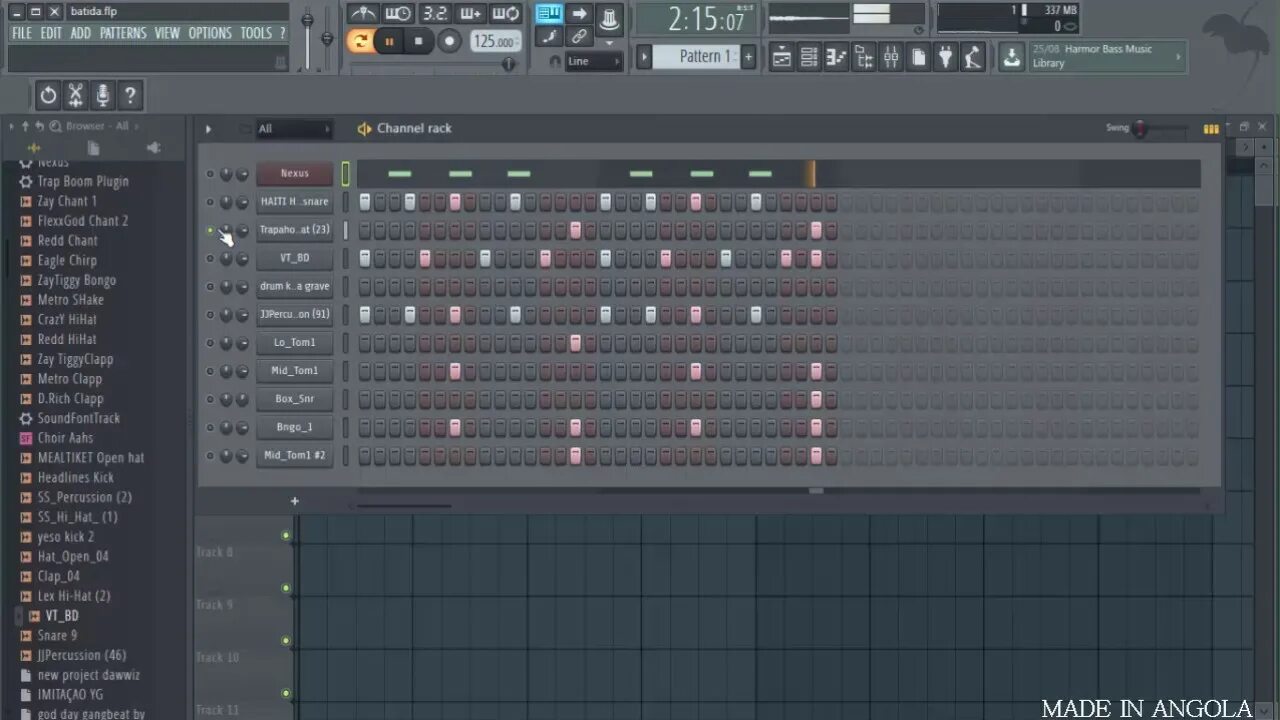Open the Piano roll toolbar icon
The height and width of the screenshot is (720, 1280).
pos(835,56)
